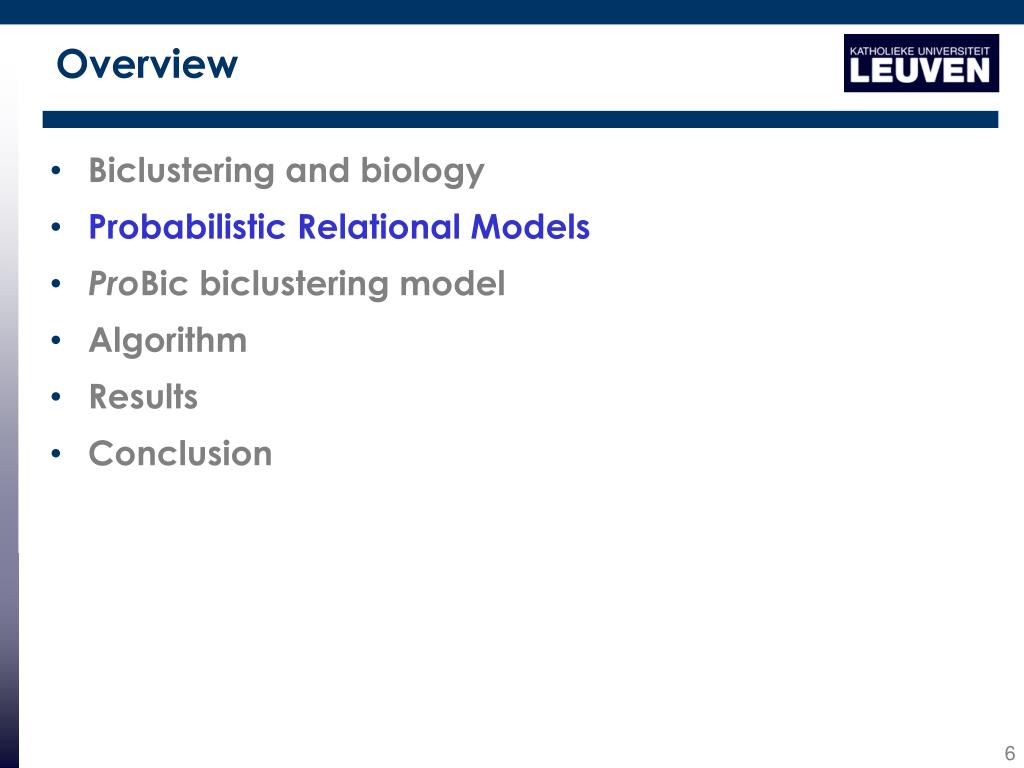Viewport: 1024px width, 768px height.
Task: Select the Algorithm bullet text
Action: coord(168,340)
